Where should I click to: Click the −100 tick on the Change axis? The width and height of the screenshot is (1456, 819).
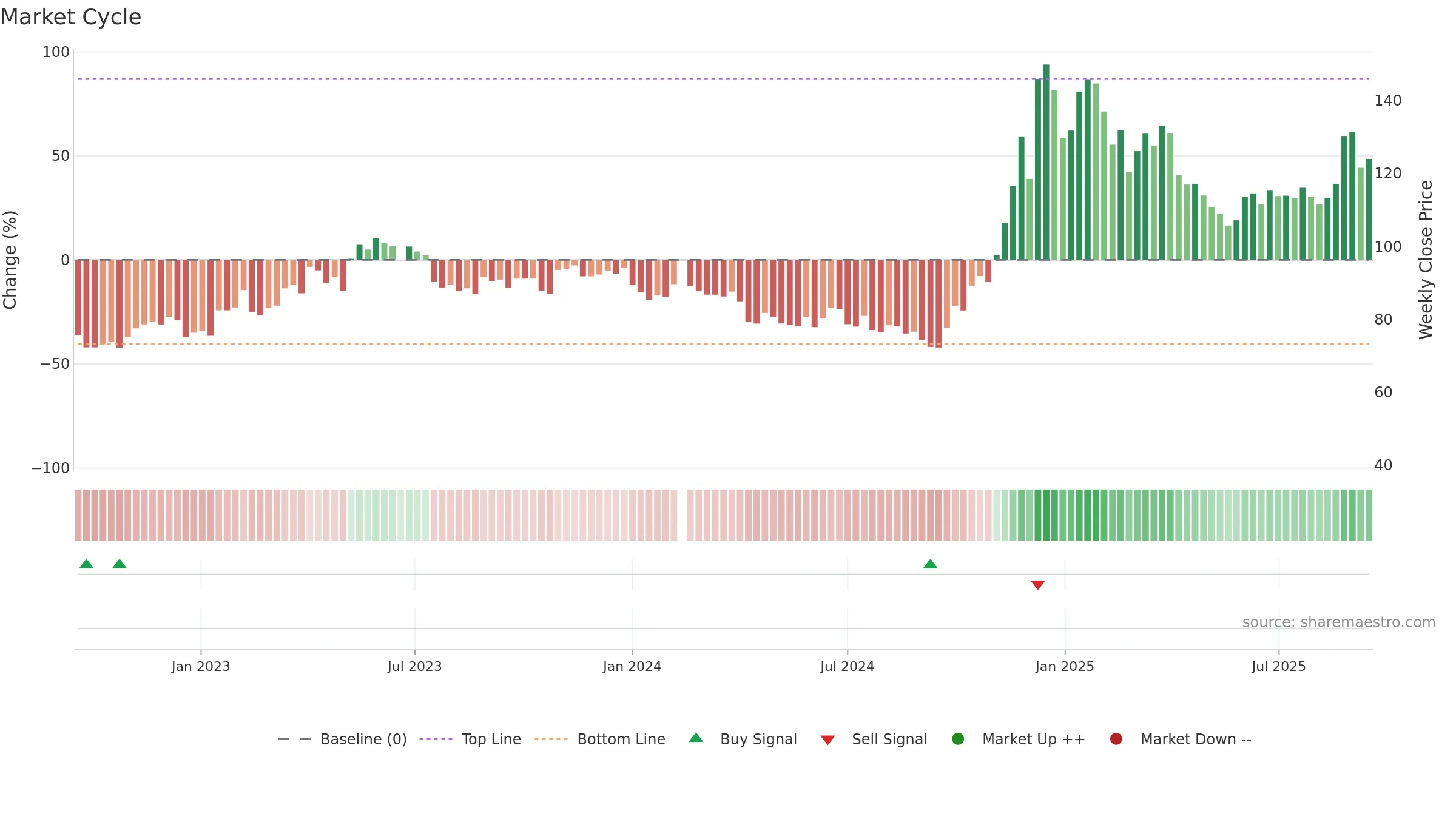50,468
